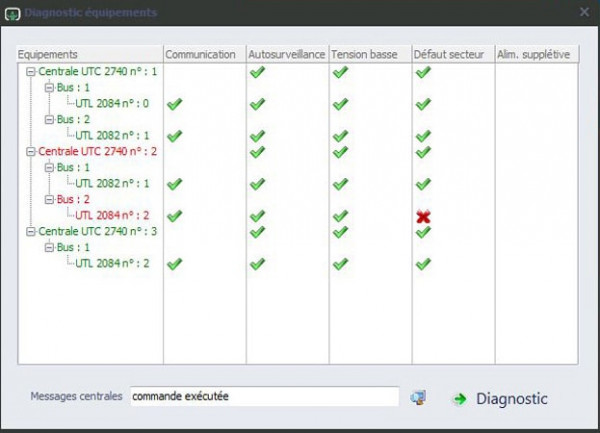This screenshot has height=433, width=600.
Task: Select the UTL 2084 n° : 0 item
Action: [112, 103]
